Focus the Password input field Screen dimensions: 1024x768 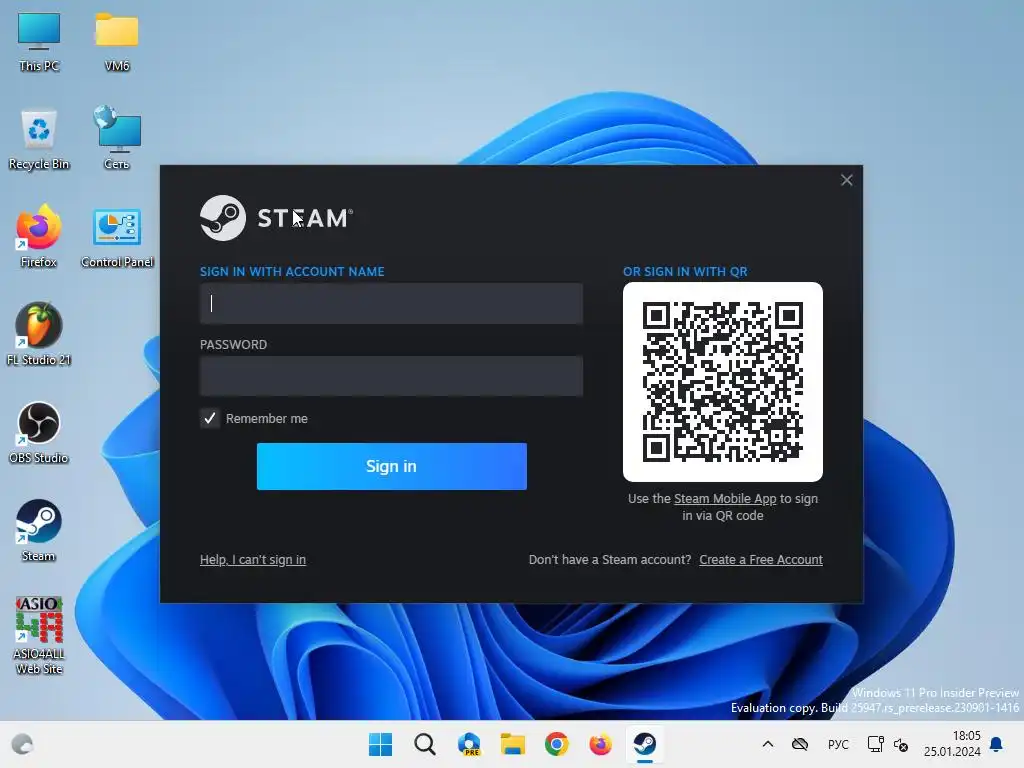click(x=391, y=376)
